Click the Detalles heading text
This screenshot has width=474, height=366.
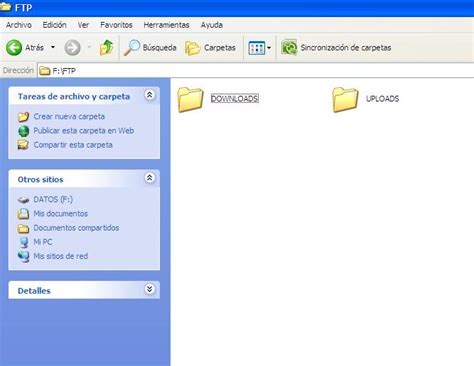pos(34,291)
